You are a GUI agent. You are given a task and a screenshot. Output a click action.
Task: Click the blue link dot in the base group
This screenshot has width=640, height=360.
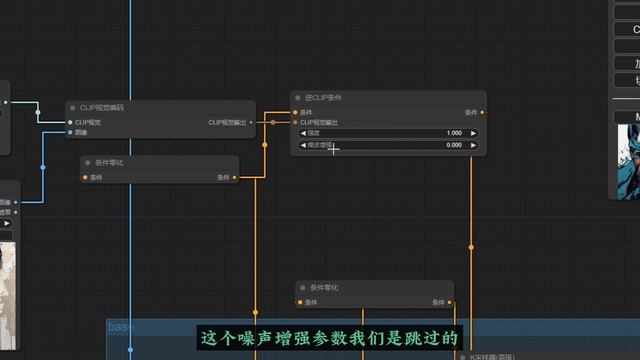130,350
